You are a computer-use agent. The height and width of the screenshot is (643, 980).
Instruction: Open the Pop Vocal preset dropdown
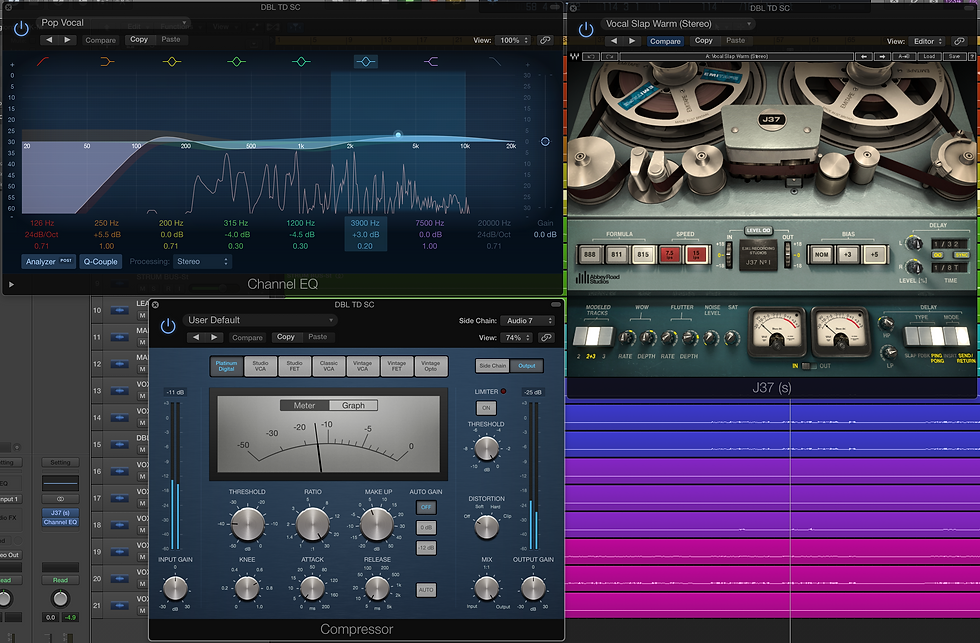(113, 22)
